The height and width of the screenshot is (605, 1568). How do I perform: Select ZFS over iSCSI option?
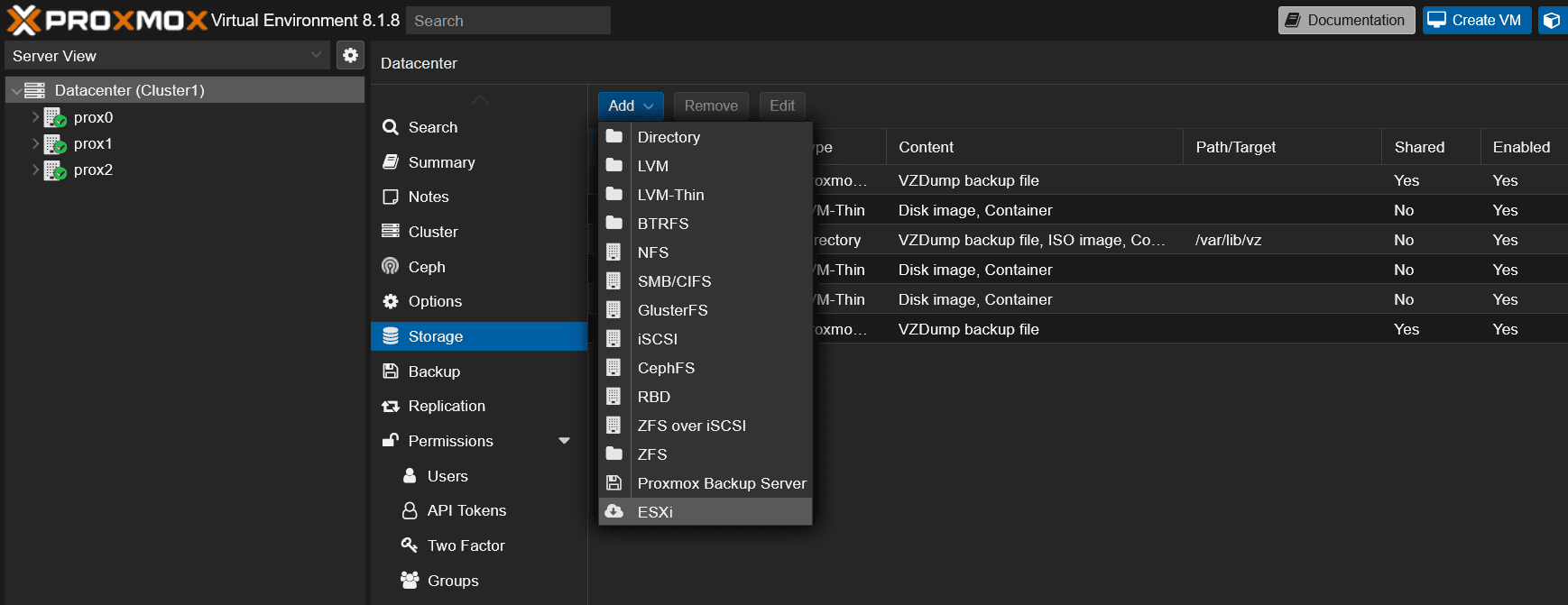(706, 426)
